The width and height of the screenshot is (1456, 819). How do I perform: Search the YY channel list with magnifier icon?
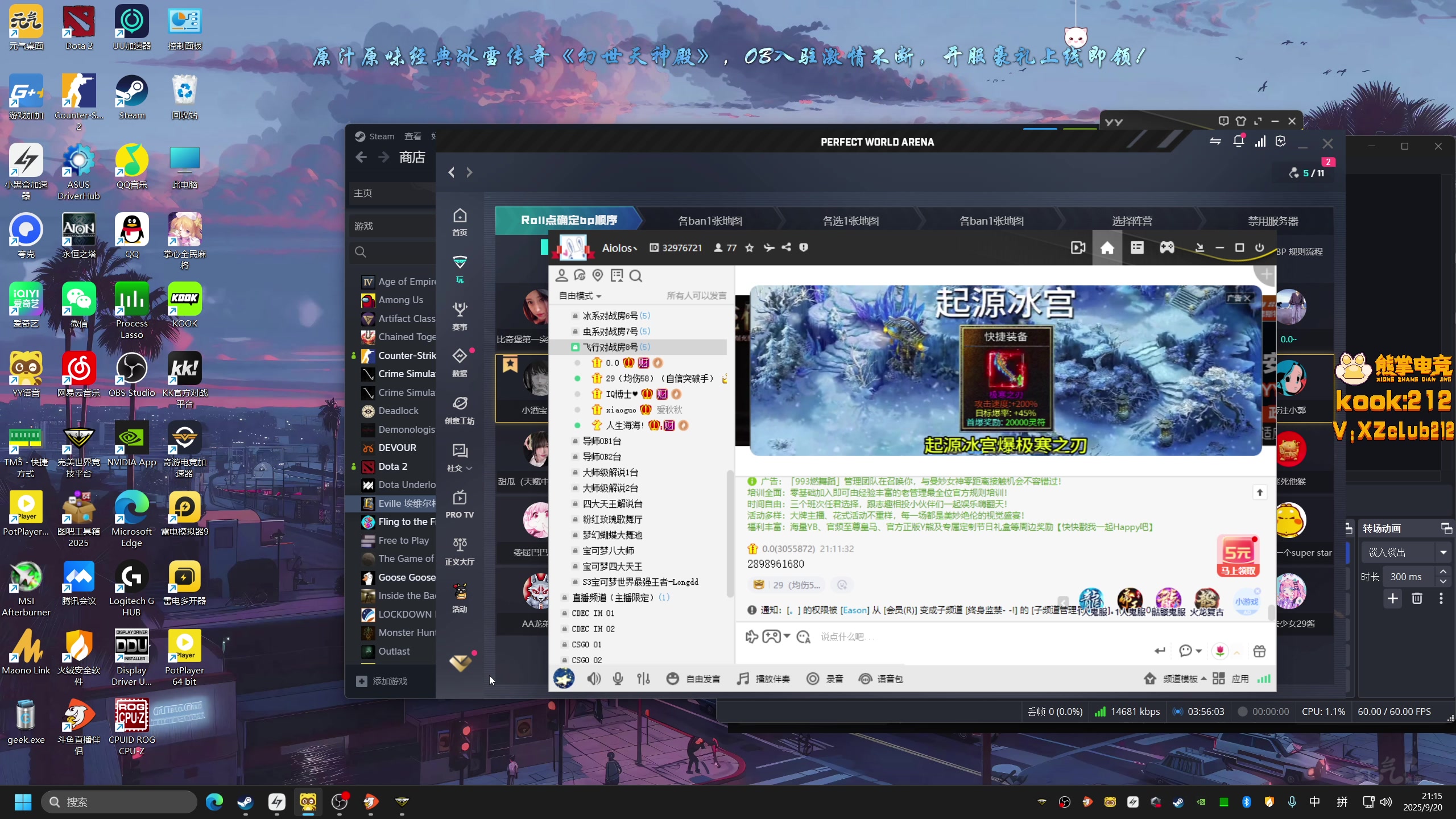(636, 276)
